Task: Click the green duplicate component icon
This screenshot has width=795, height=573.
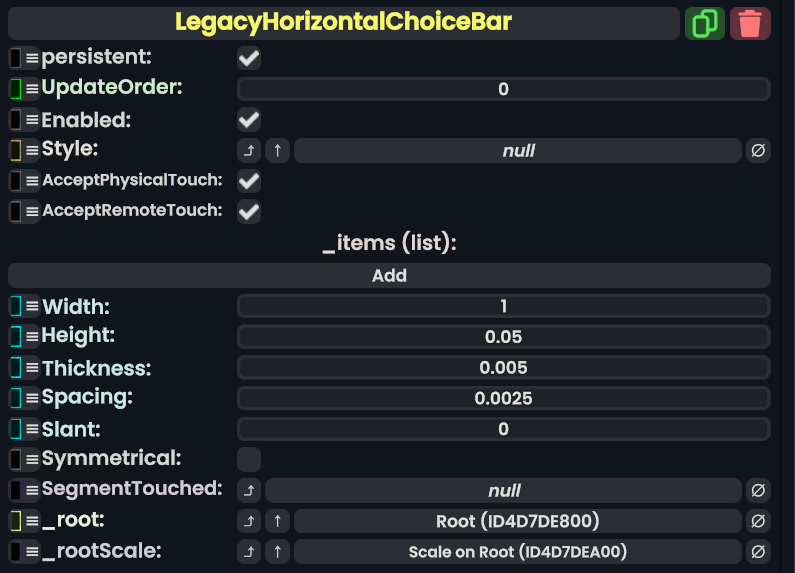Action: 705,23
